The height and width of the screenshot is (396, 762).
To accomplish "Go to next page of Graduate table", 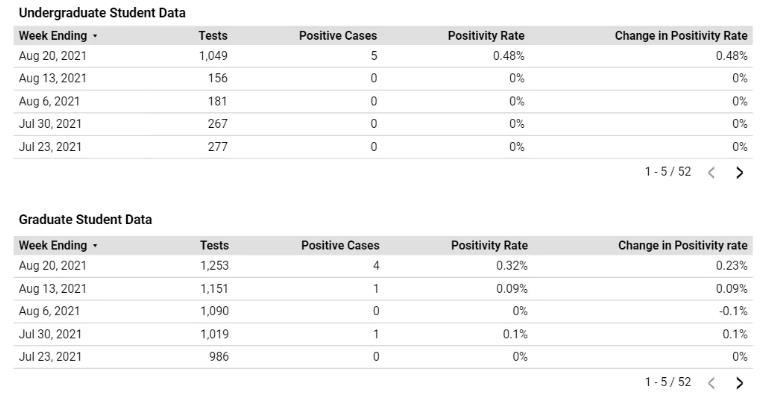I will (x=739, y=383).
